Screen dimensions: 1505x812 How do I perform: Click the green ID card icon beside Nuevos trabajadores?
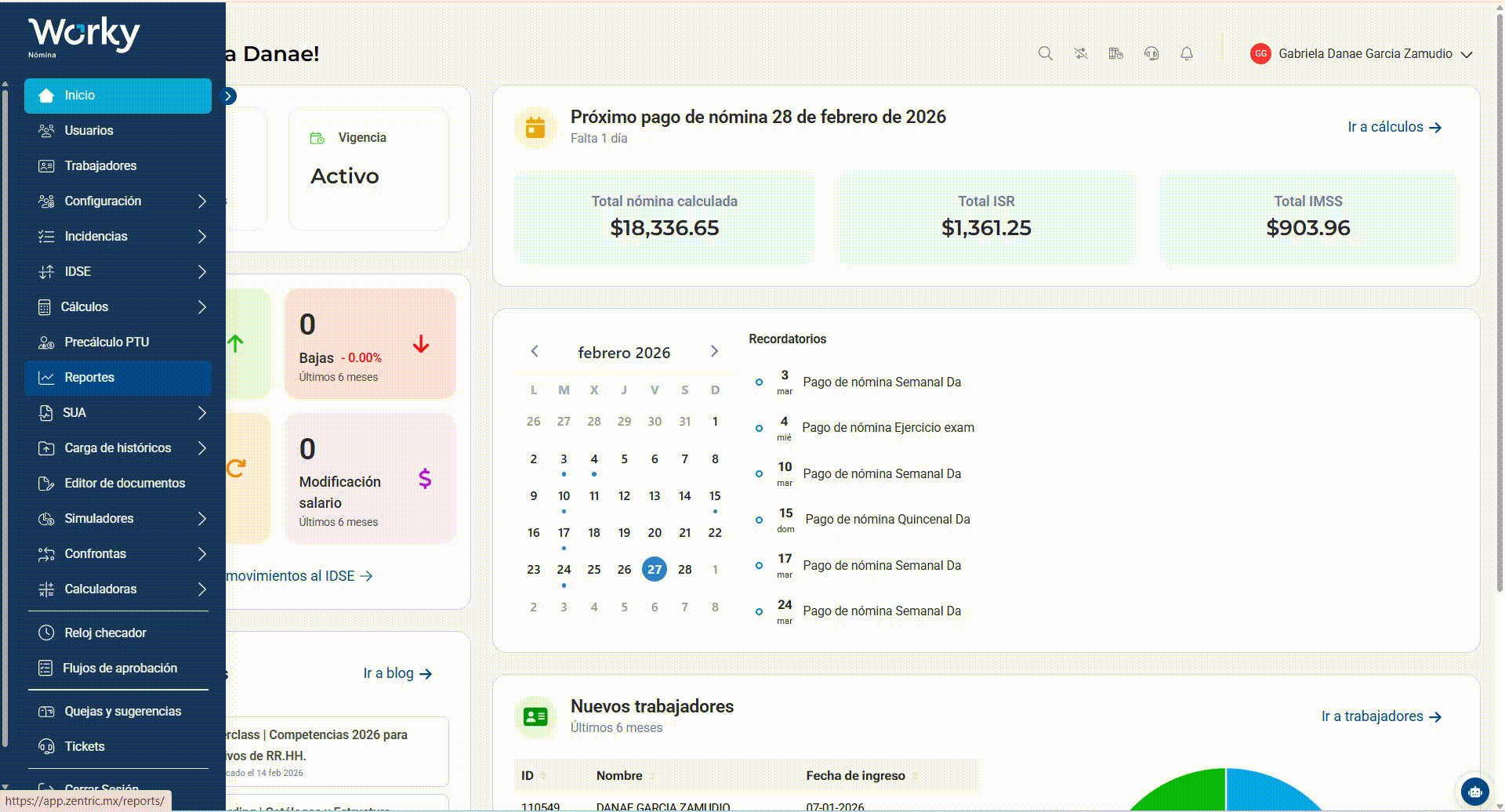tap(535, 716)
